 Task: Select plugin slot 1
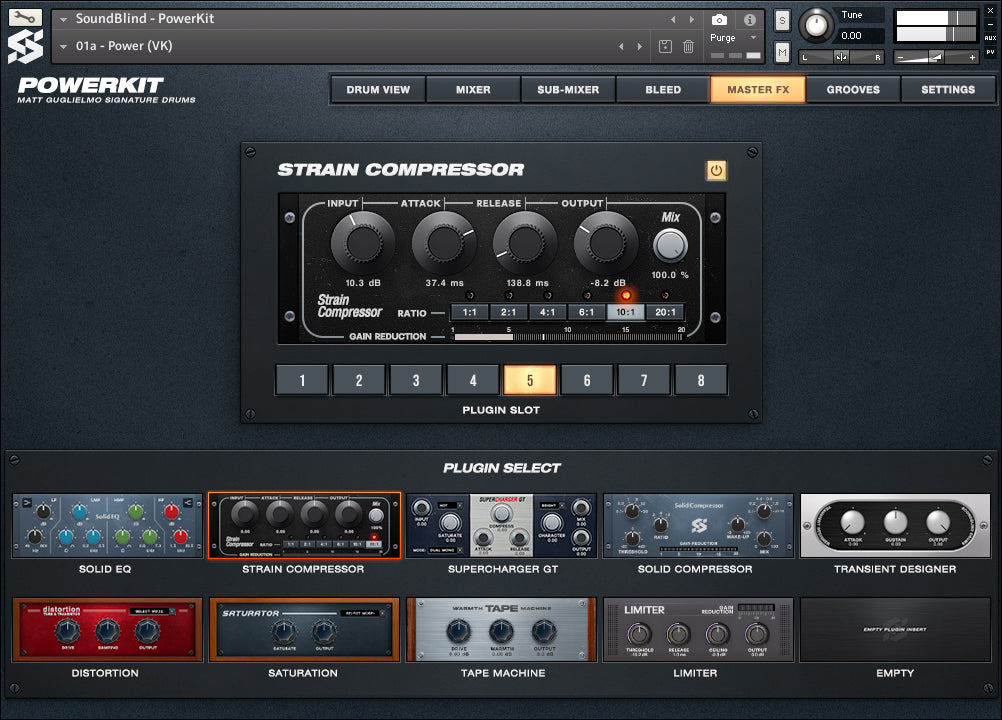pos(302,380)
